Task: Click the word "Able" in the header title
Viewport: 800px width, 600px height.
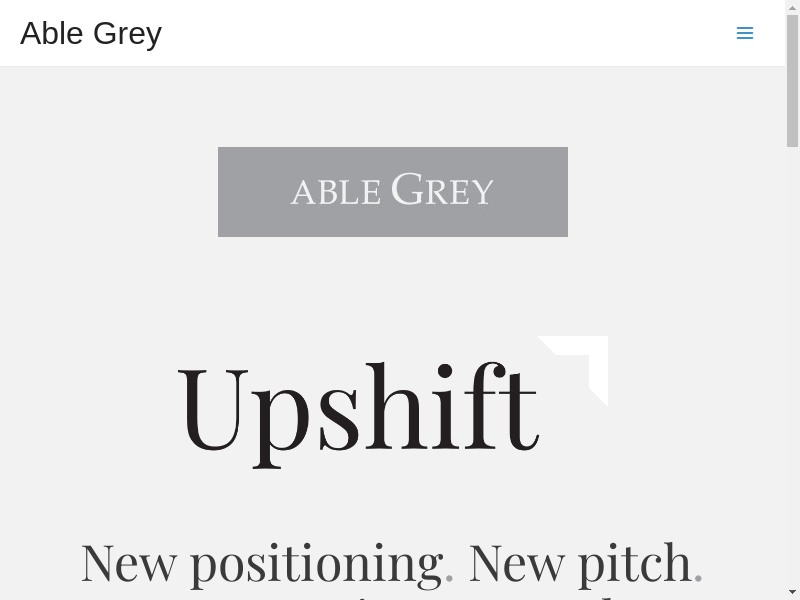Action: coord(52,33)
